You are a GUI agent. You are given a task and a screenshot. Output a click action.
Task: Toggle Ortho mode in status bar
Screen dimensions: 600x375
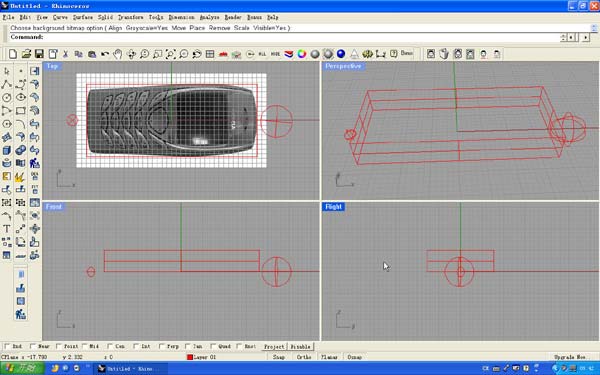(304, 357)
